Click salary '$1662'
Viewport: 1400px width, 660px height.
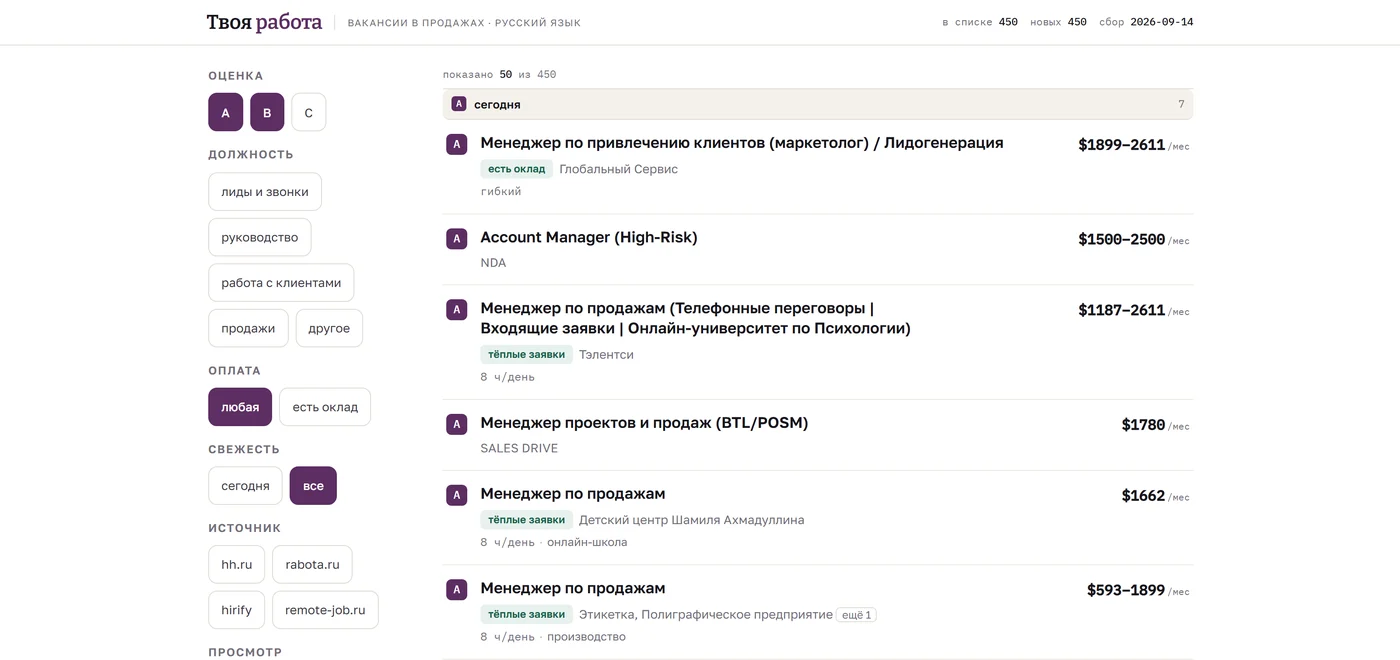click(x=1143, y=496)
